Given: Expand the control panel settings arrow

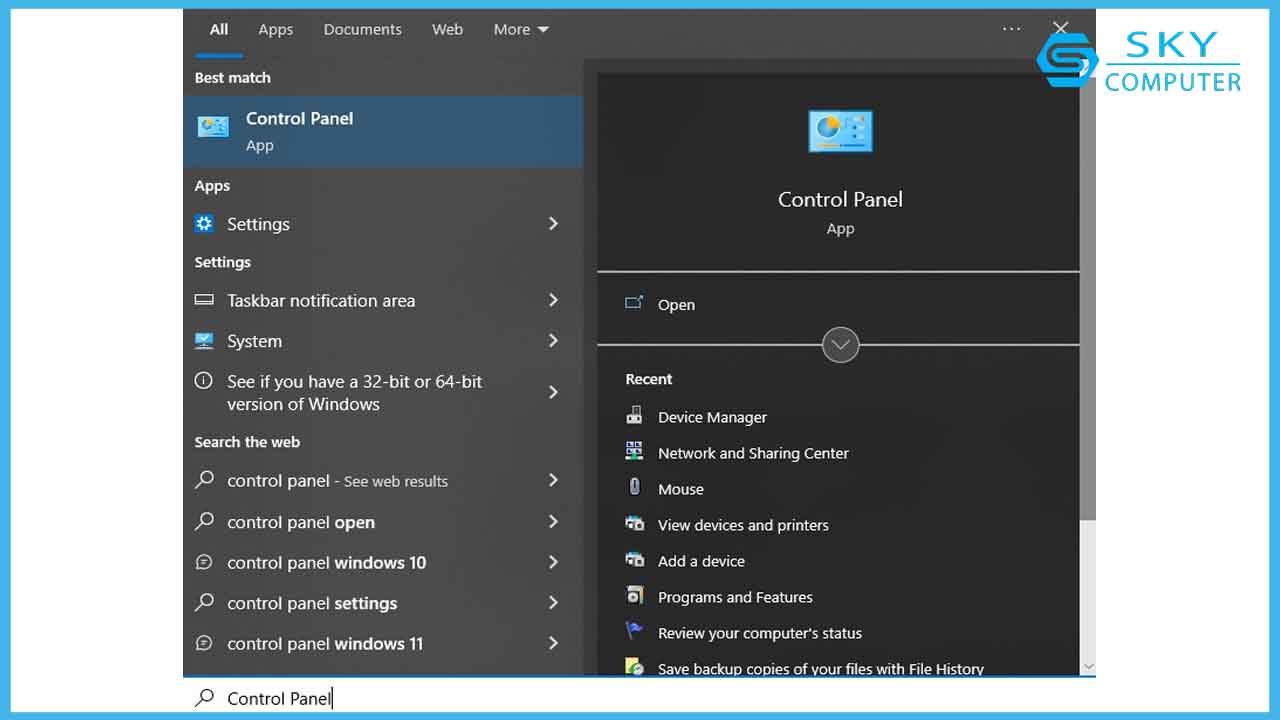Looking at the screenshot, I should (553, 603).
